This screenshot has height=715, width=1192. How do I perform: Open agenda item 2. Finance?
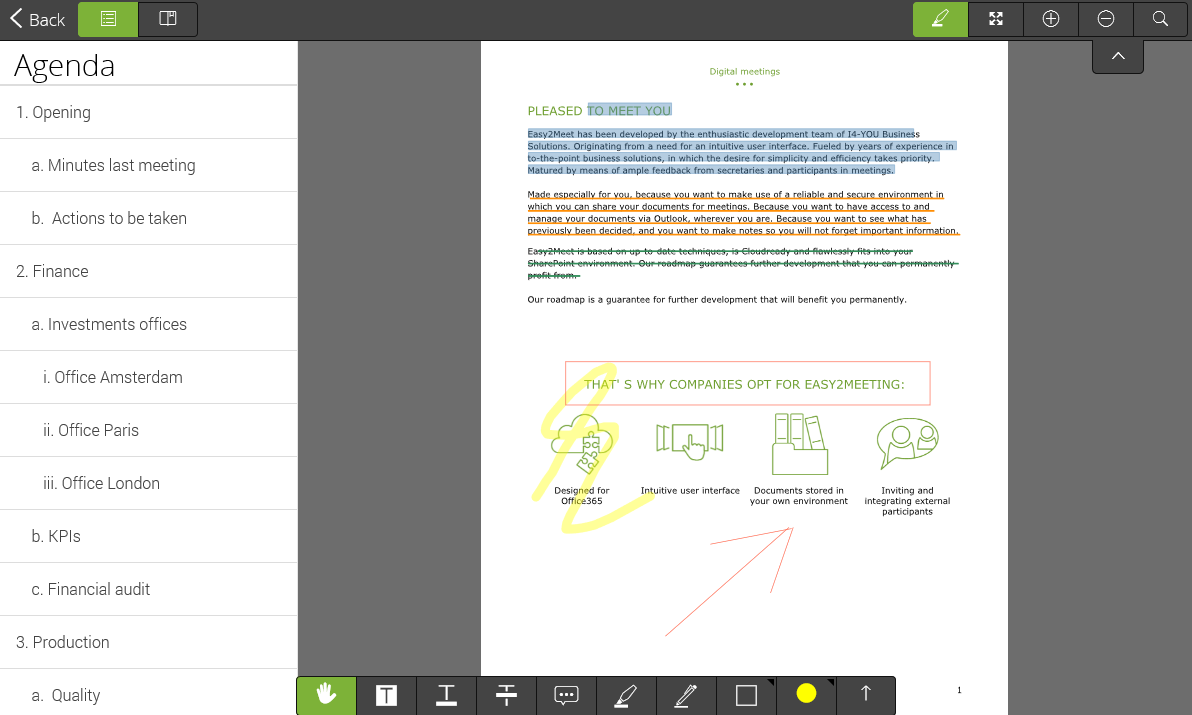[148, 271]
